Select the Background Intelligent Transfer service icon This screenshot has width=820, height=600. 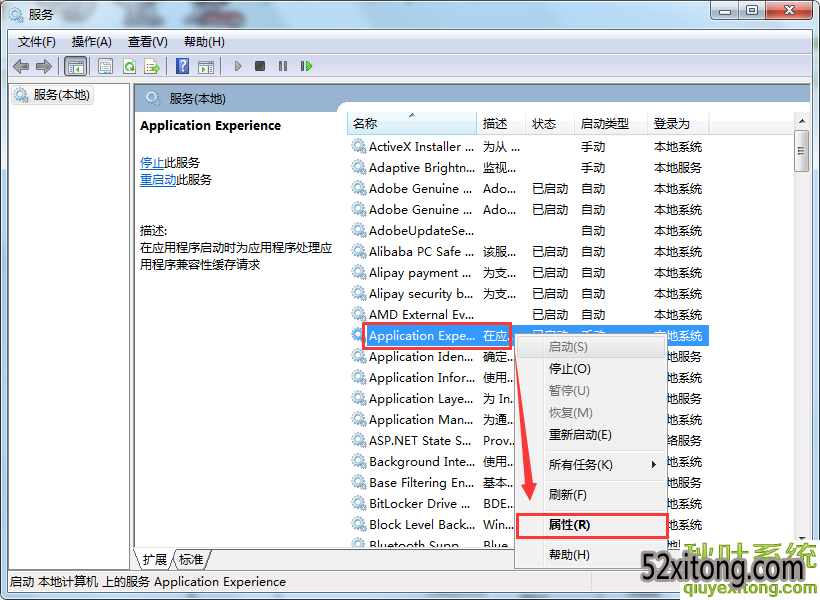point(359,461)
